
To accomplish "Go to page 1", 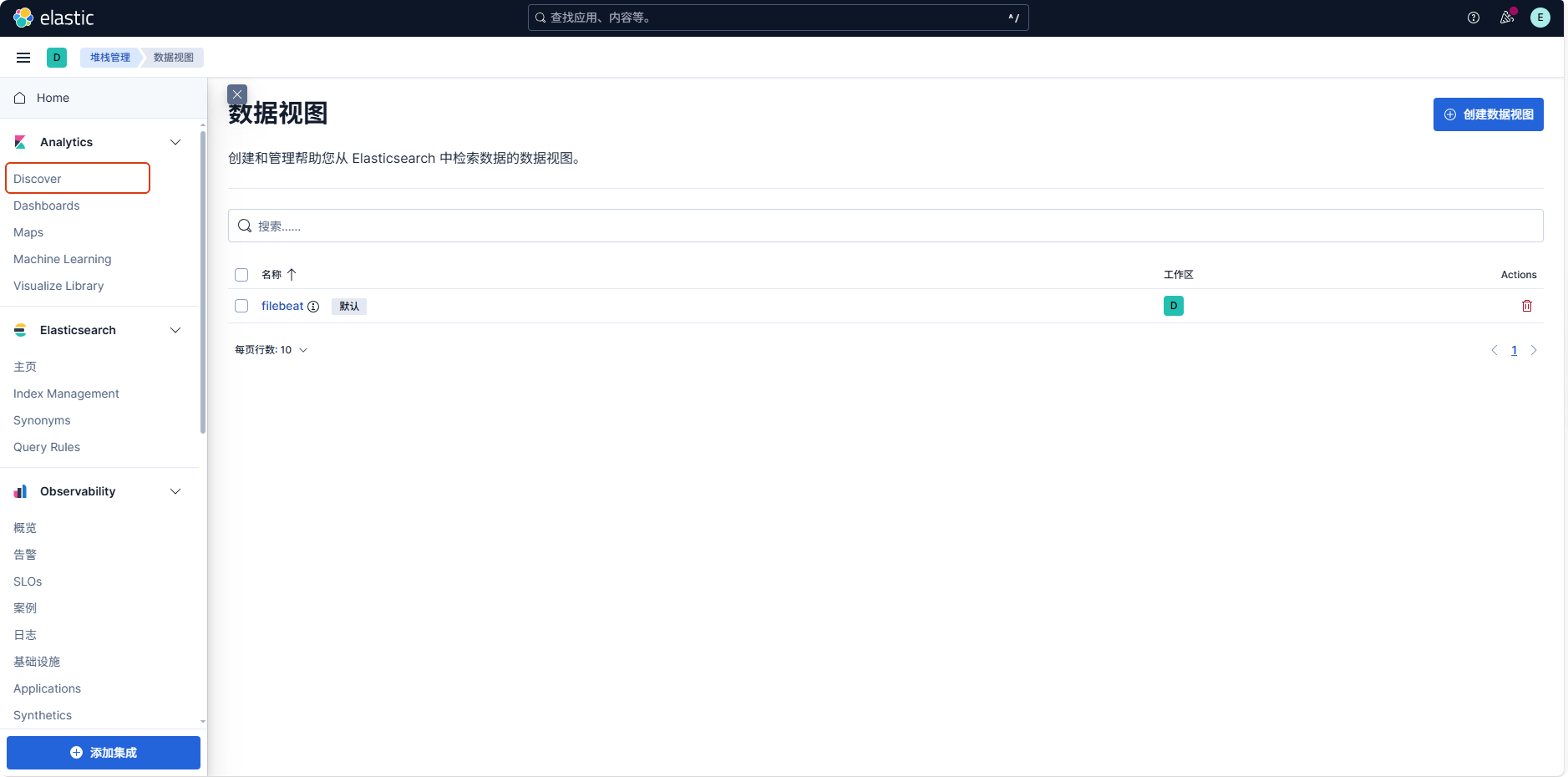I will [1514, 350].
